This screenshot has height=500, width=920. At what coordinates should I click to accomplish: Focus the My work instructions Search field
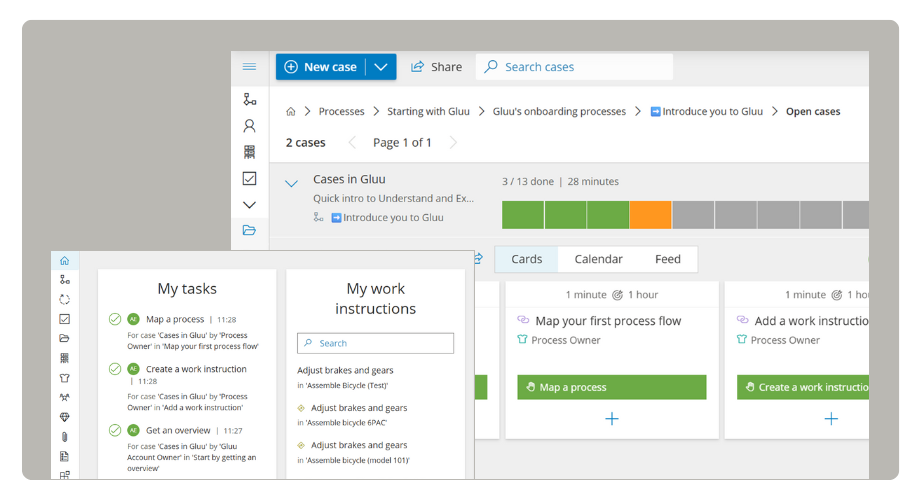coord(376,343)
